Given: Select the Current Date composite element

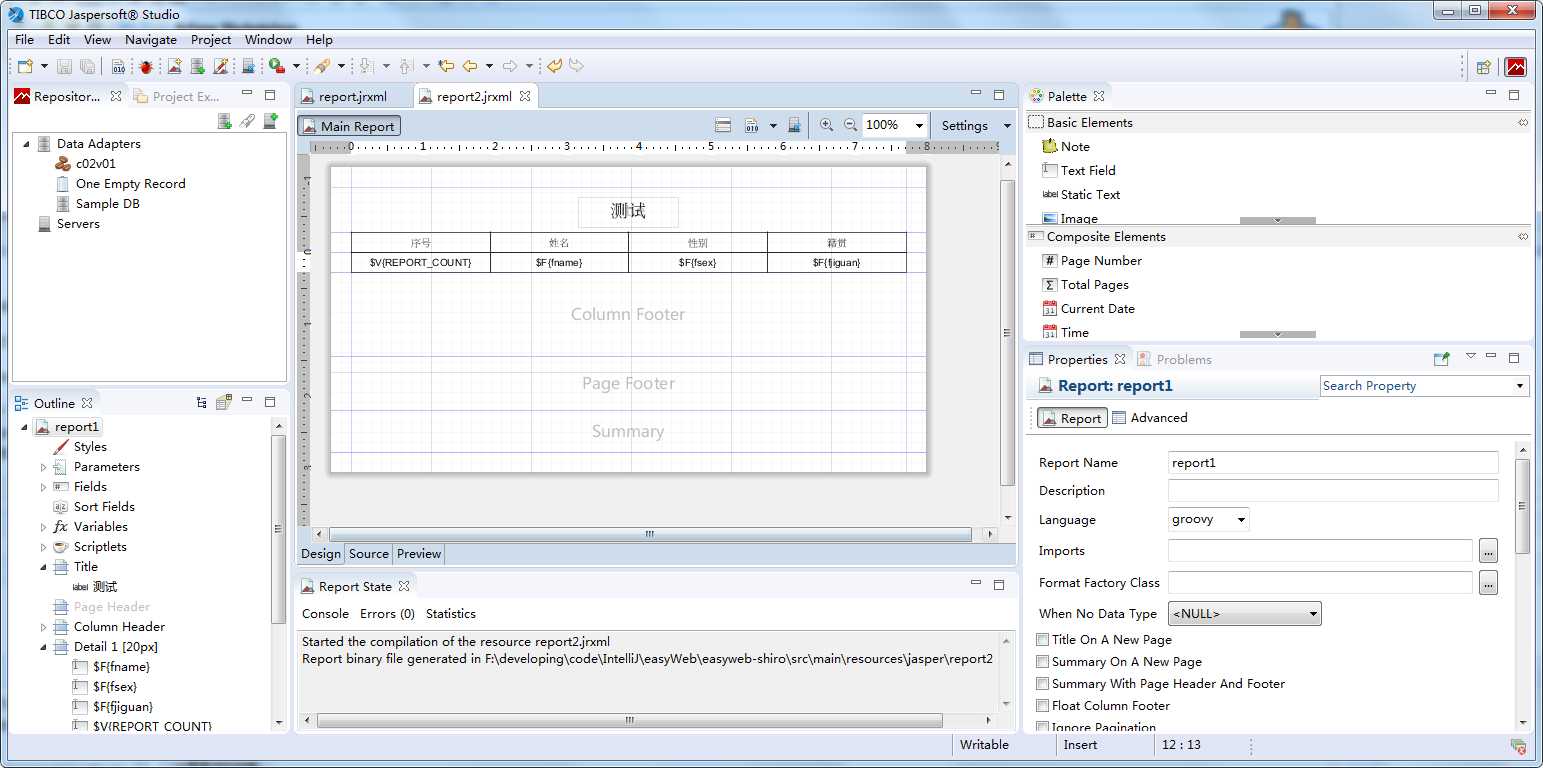Looking at the screenshot, I should pos(1088,308).
